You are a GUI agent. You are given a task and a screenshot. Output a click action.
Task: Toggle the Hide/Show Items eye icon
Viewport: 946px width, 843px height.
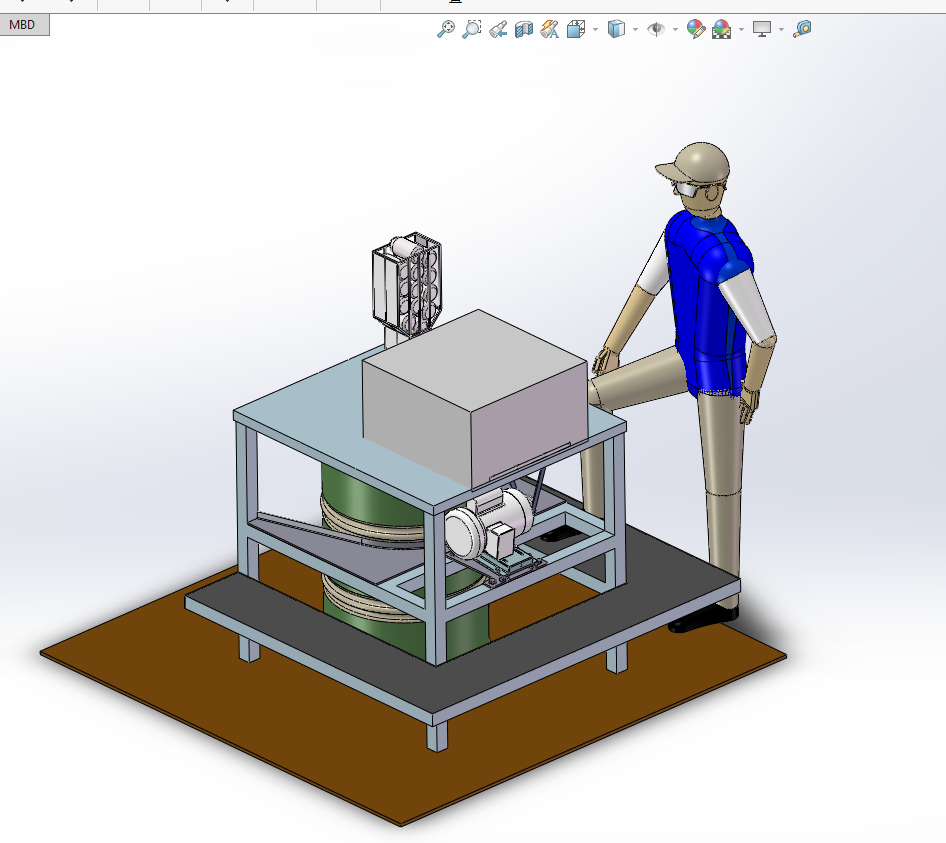[x=656, y=29]
